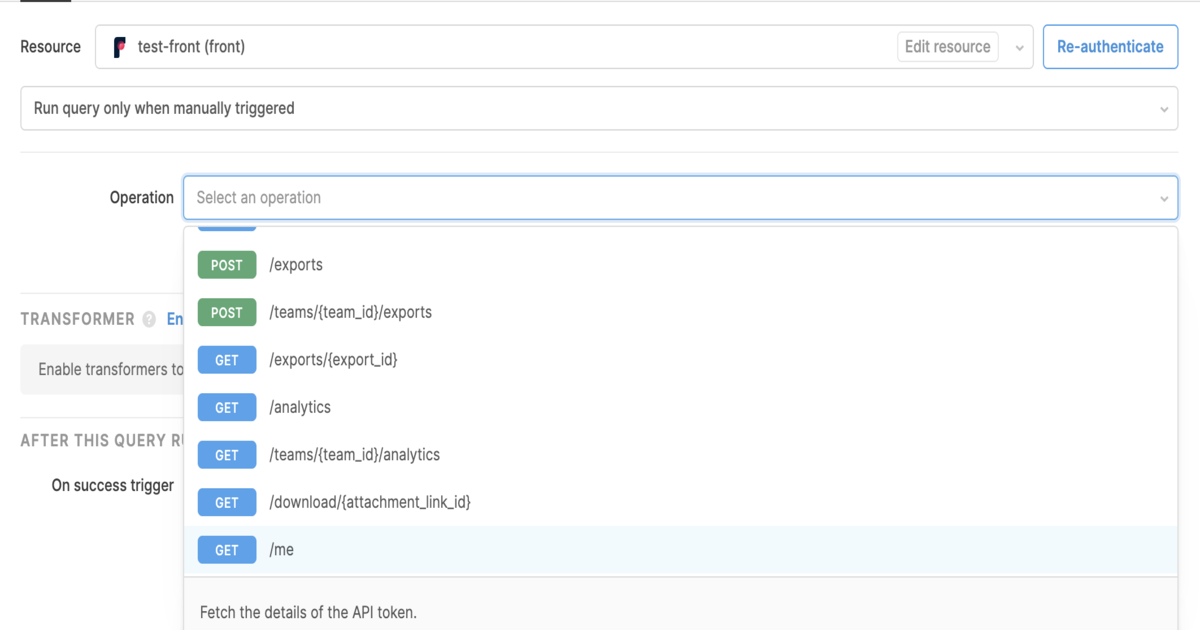Select the /teams/{team_id}/analytics operation
Image resolution: width=1200 pixels, height=630 pixels.
coord(354,455)
